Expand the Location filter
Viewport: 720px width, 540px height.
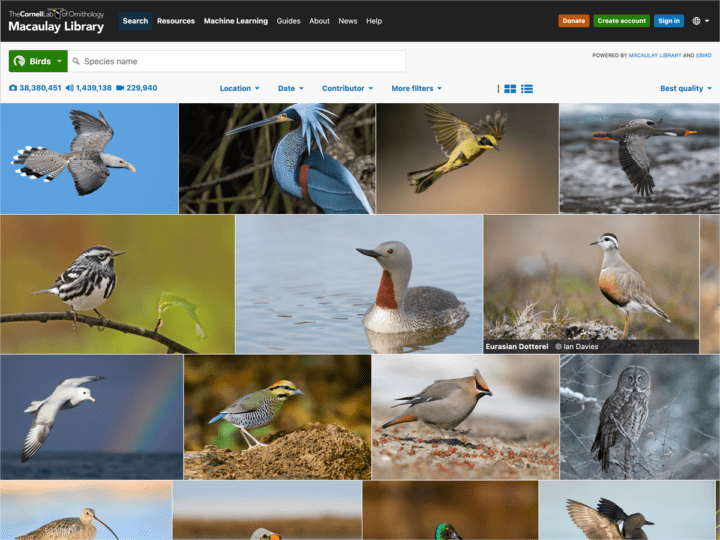(239, 88)
